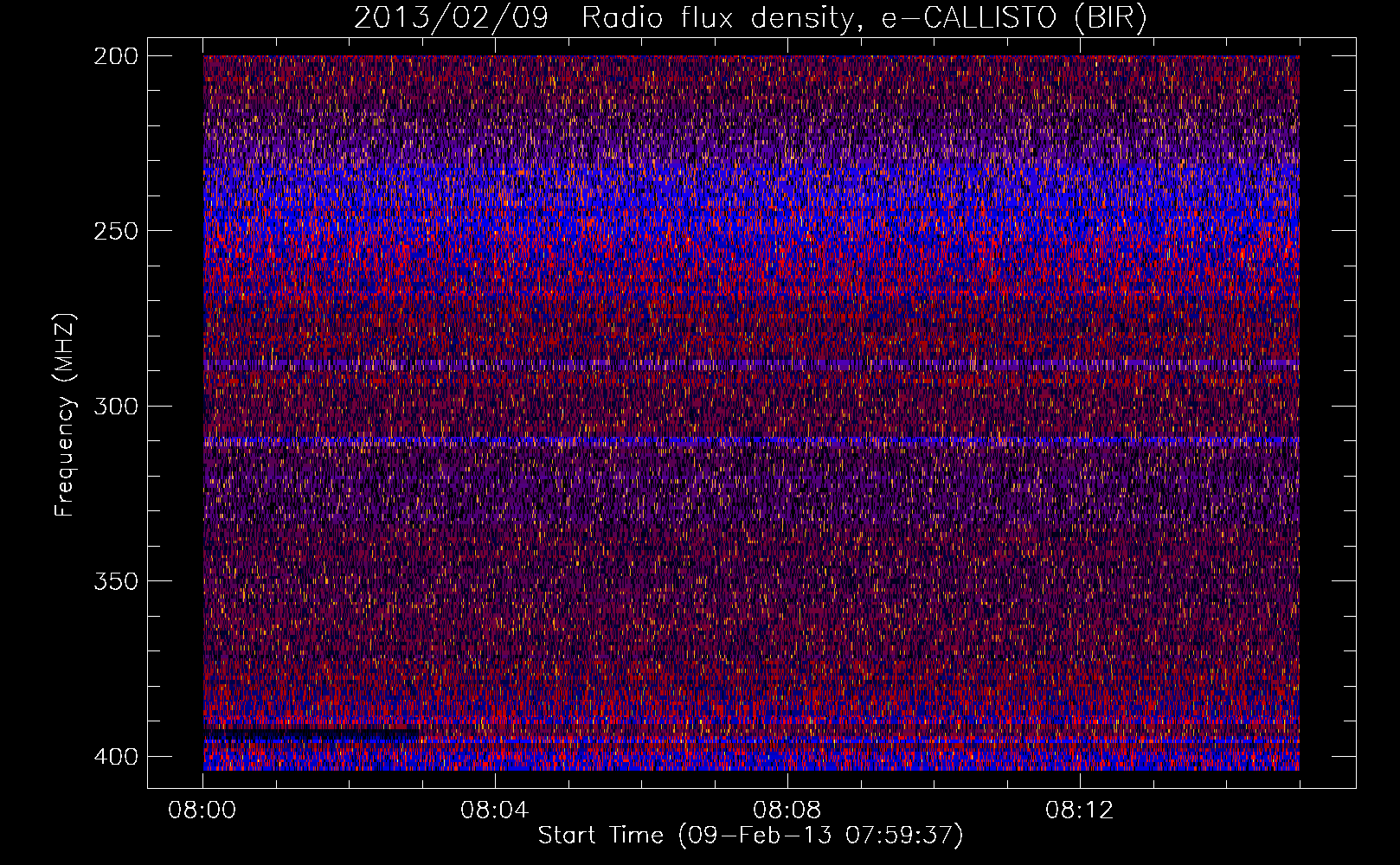Select the 400 frequency tick label
The height and width of the screenshot is (865, 1400).
116,756
